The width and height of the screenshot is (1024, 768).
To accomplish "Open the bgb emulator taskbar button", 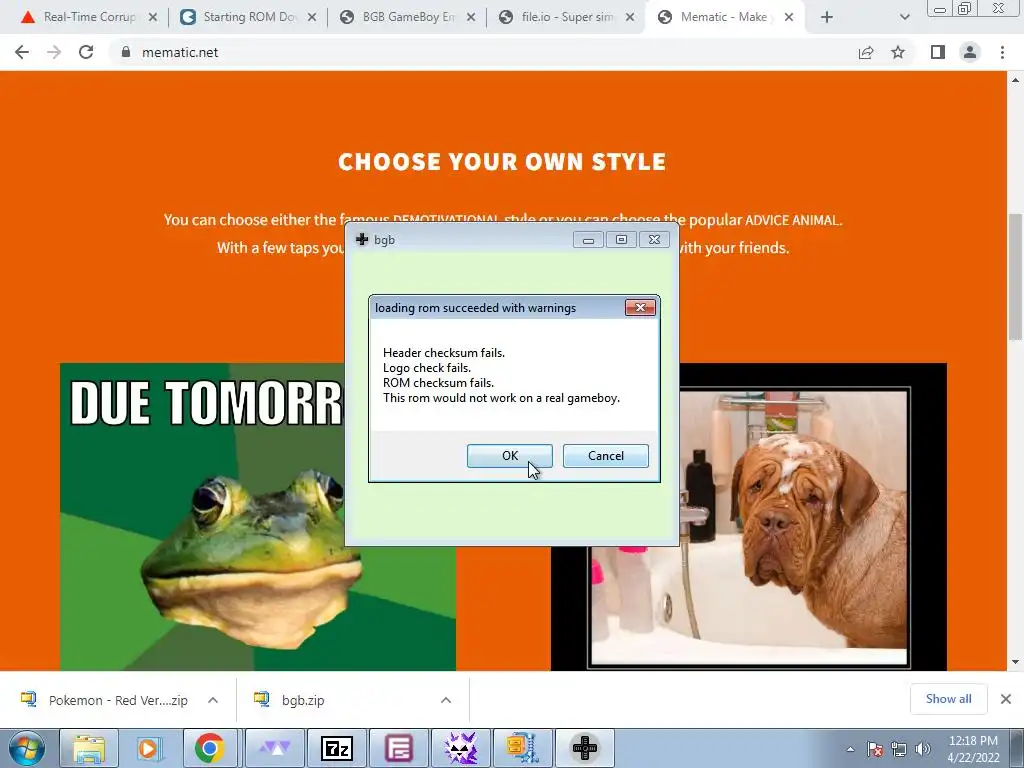I will point(584,748).
